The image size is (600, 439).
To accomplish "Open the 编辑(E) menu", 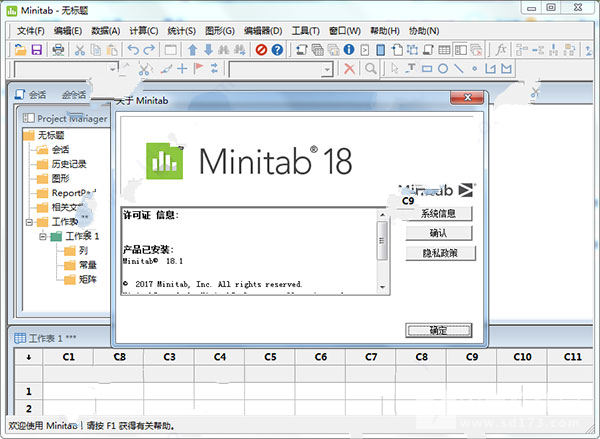I will click(68, 31).
